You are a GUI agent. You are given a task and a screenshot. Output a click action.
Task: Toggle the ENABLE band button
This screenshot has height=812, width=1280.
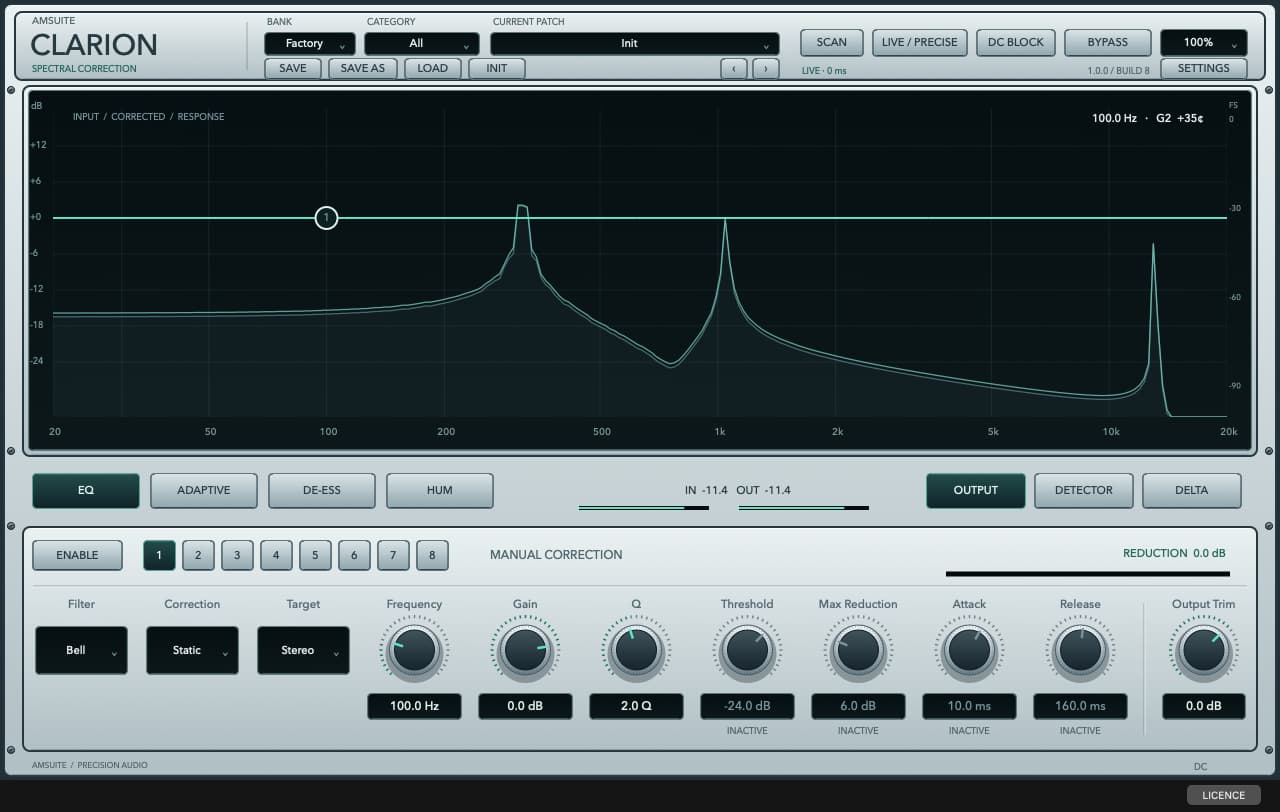pyautogui.click(x=77, y=555)
